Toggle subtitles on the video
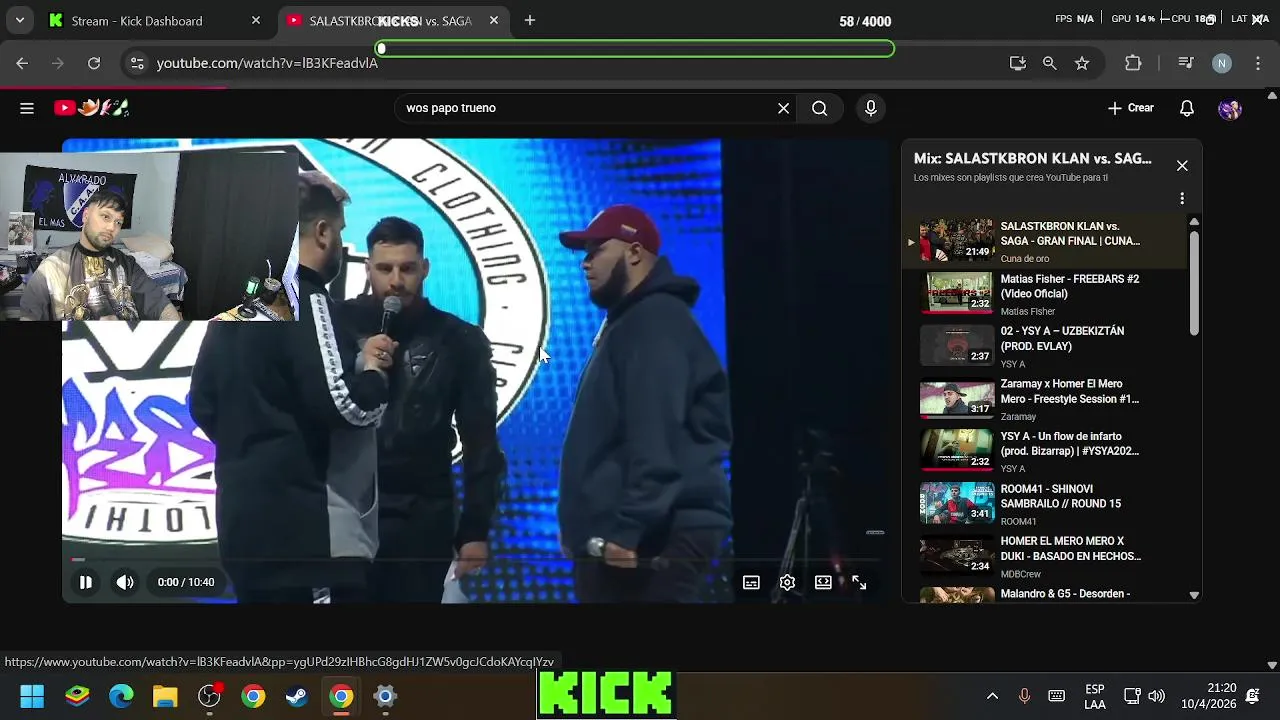Viewport: 1280px width, 720px height. (x=751, y=582)
